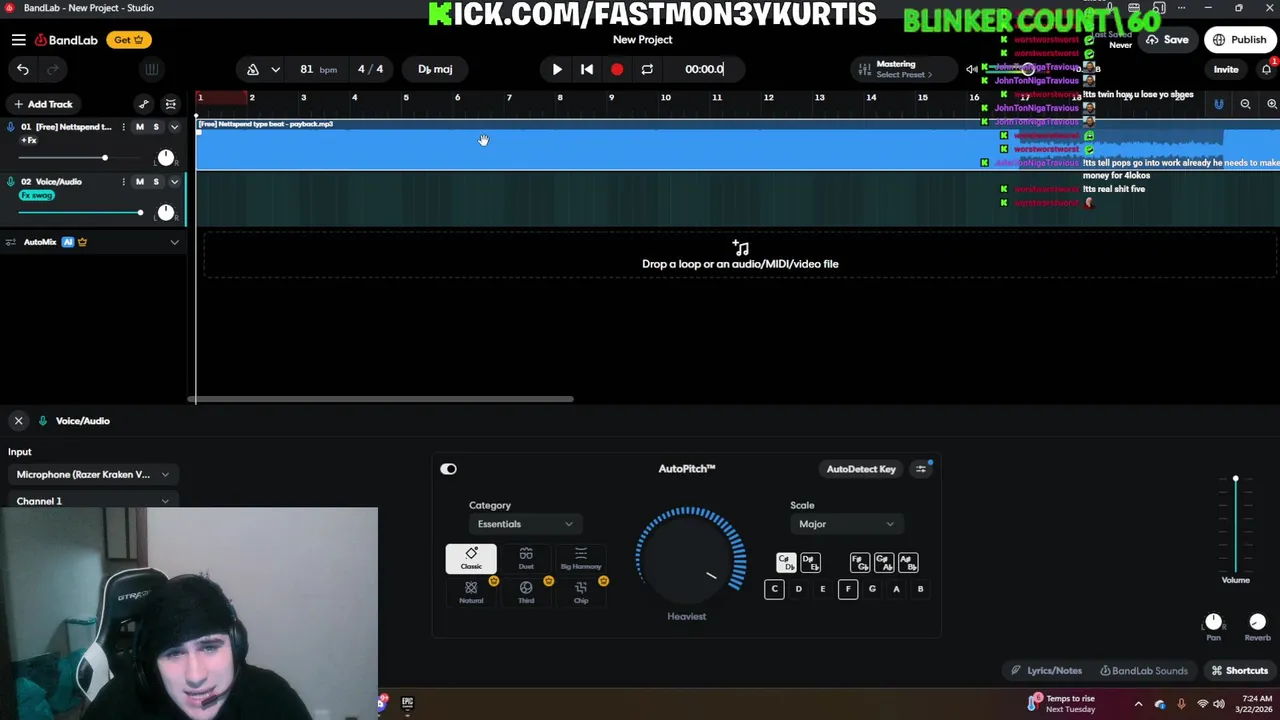This screenshot has height=720, width=1280.
Task: Open the hamburger main menu
Action: (19, 40)
